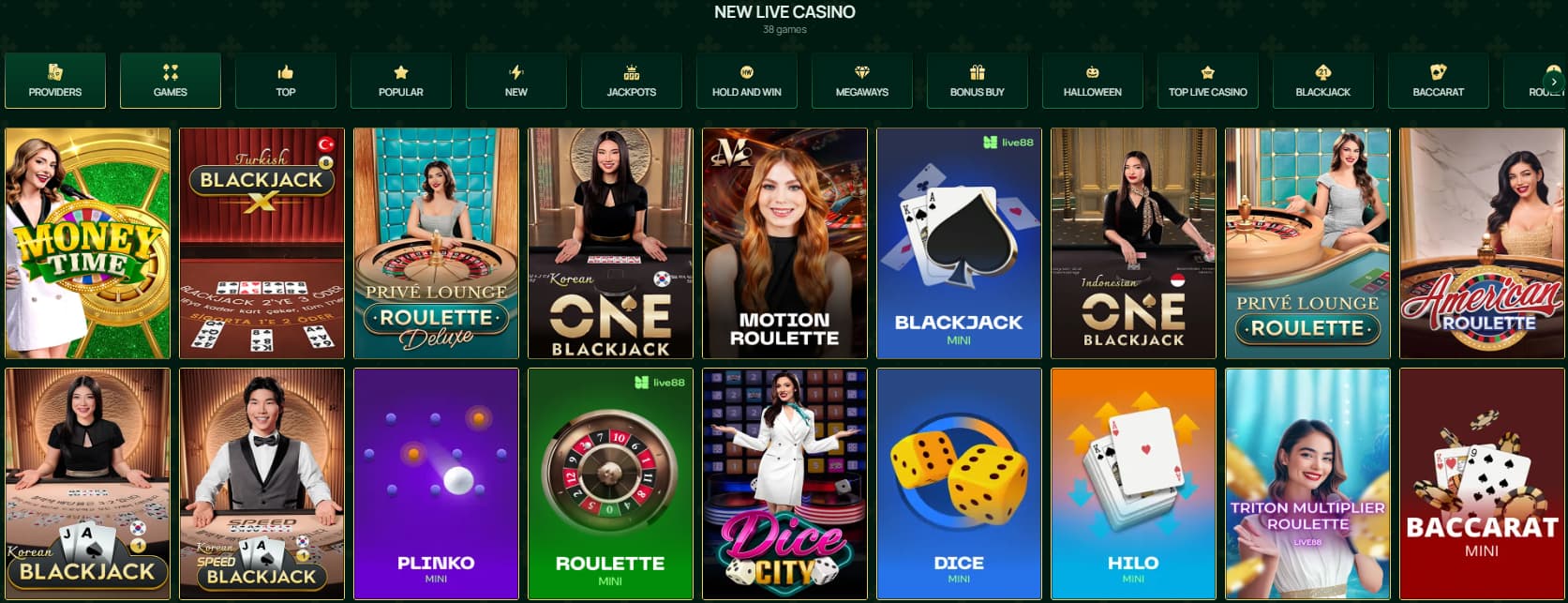Open the Providers category
The image size is (1568, 603).
pyautogui.click(x=55, y=81)
